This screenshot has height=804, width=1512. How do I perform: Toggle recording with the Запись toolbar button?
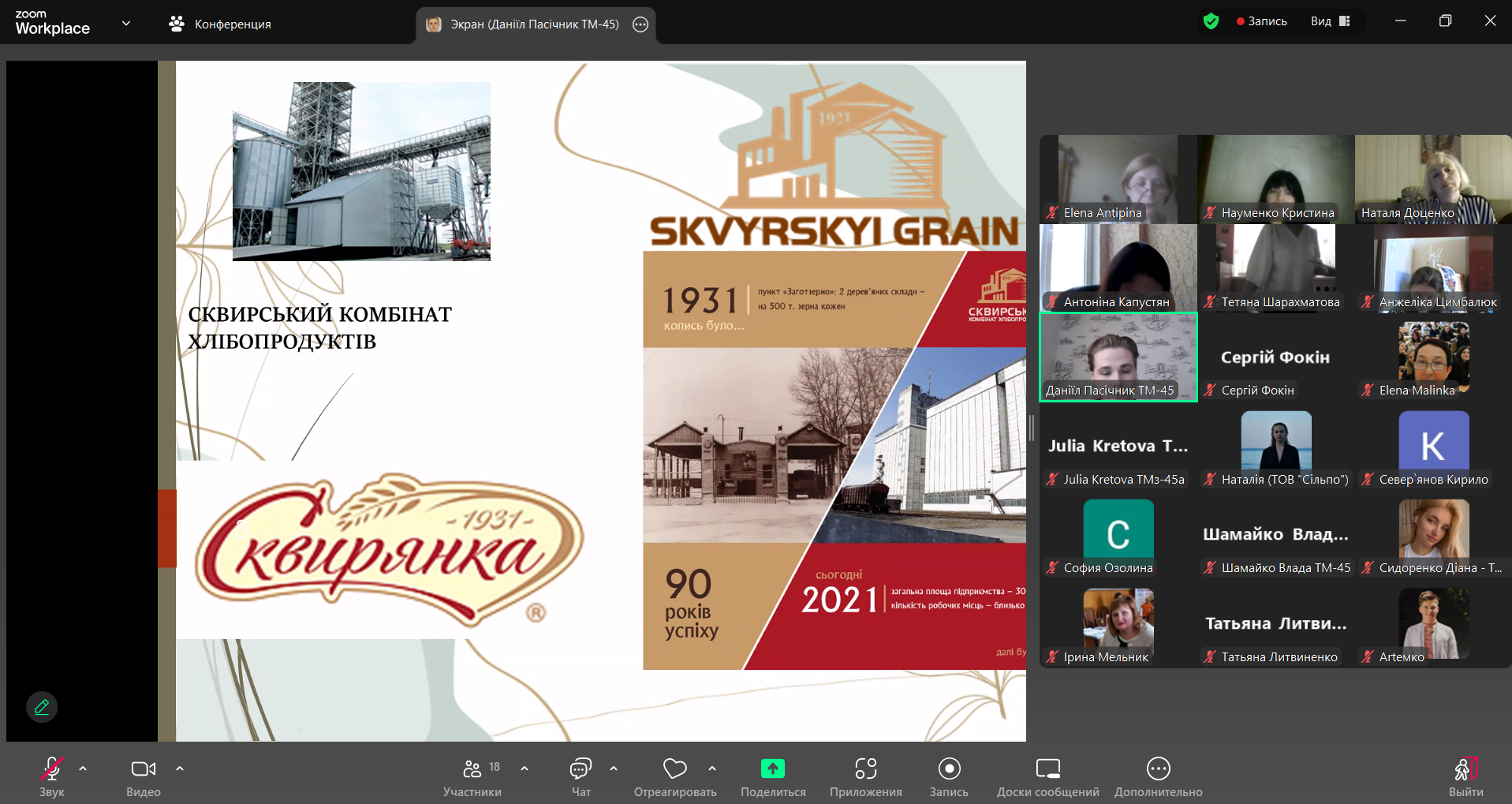tap(949, 776)
